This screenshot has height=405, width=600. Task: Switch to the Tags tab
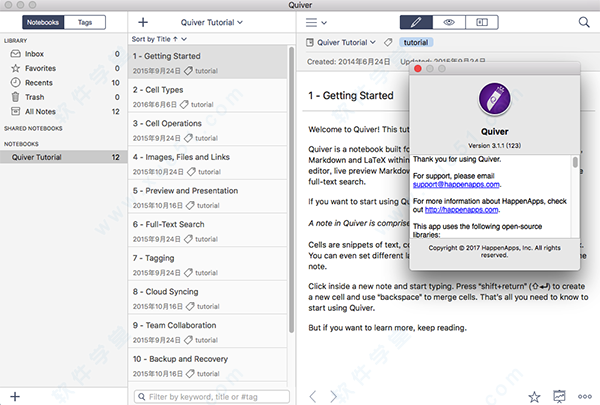coord(85,23)
